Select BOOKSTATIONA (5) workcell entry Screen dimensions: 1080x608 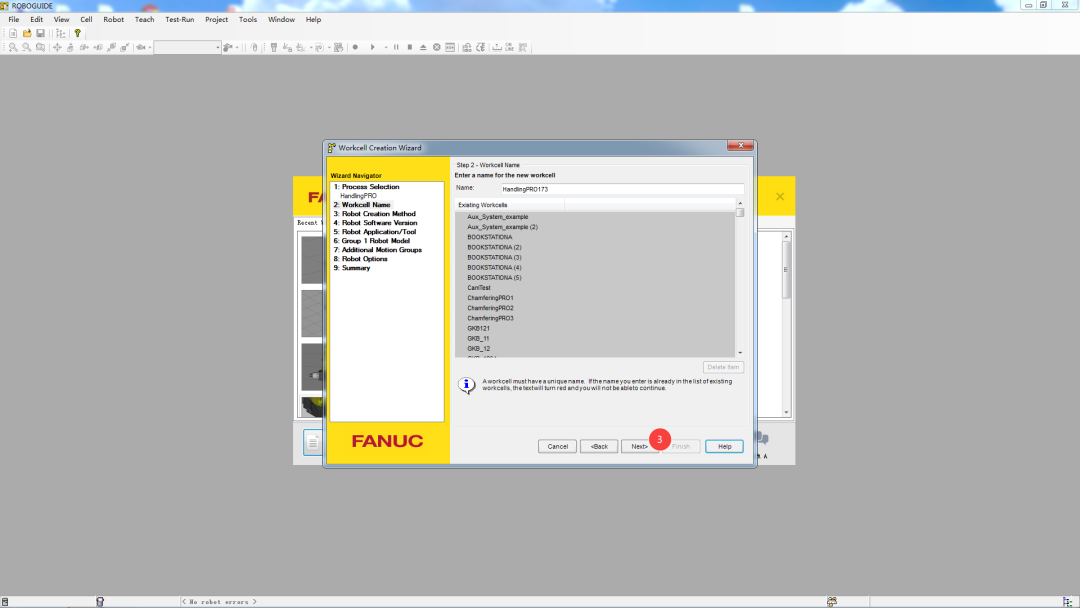coord(495,277)
